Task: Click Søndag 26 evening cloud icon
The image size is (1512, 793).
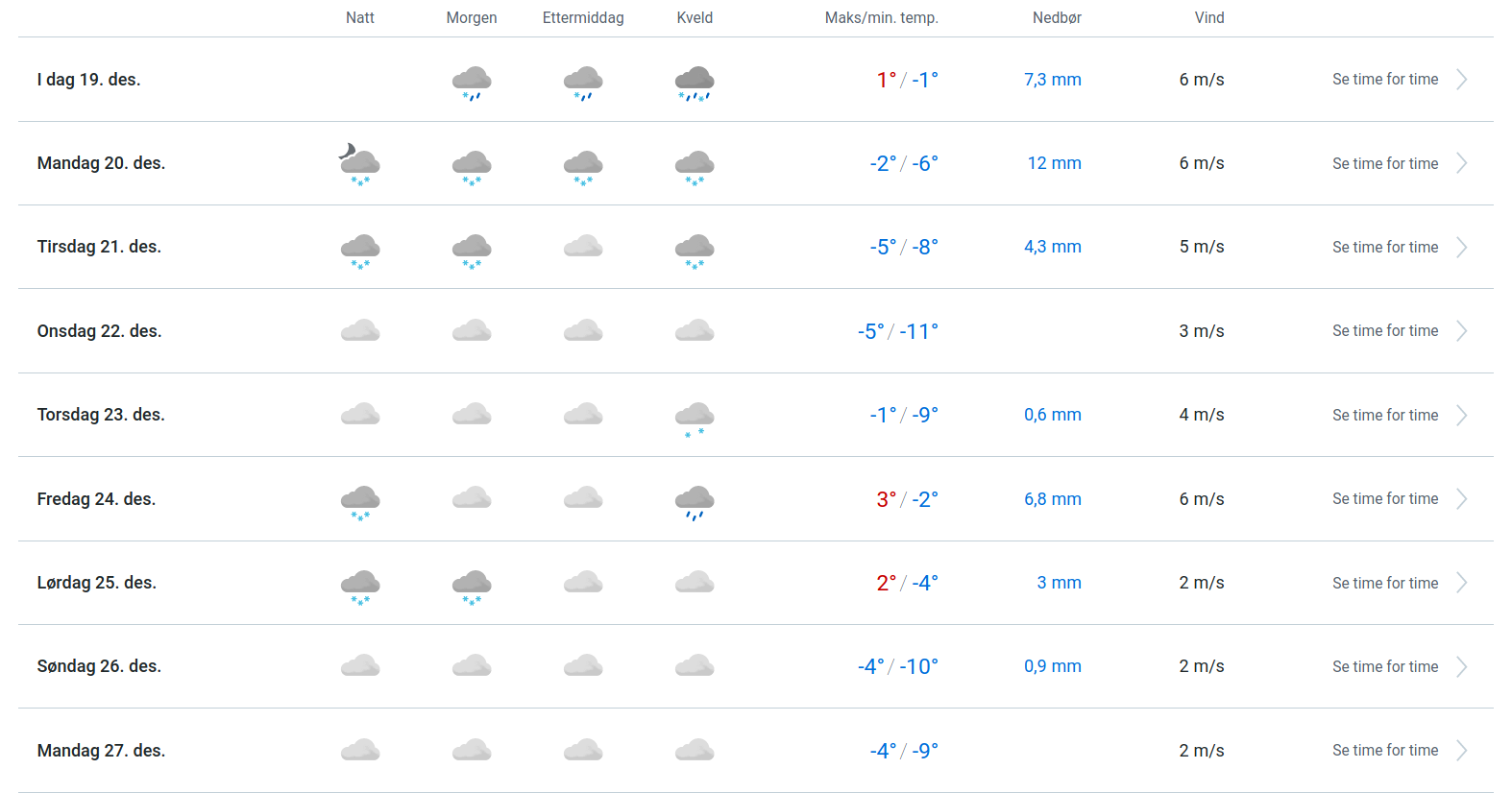Action: click(694, 665)
